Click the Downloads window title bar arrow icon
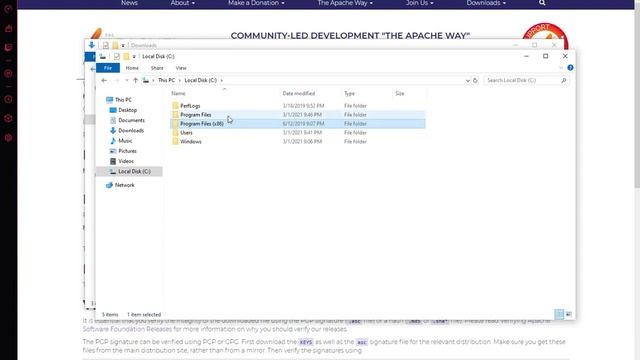The height and width of the screenshot is (360, 640). pyautogui.click(x=92, y=45)
